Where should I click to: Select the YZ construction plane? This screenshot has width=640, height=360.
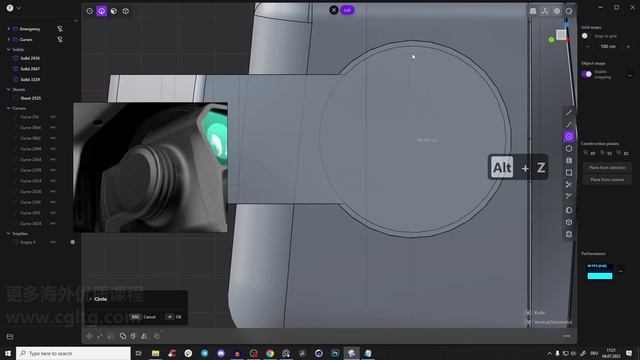pyautogui.click(x=606, y=153)
